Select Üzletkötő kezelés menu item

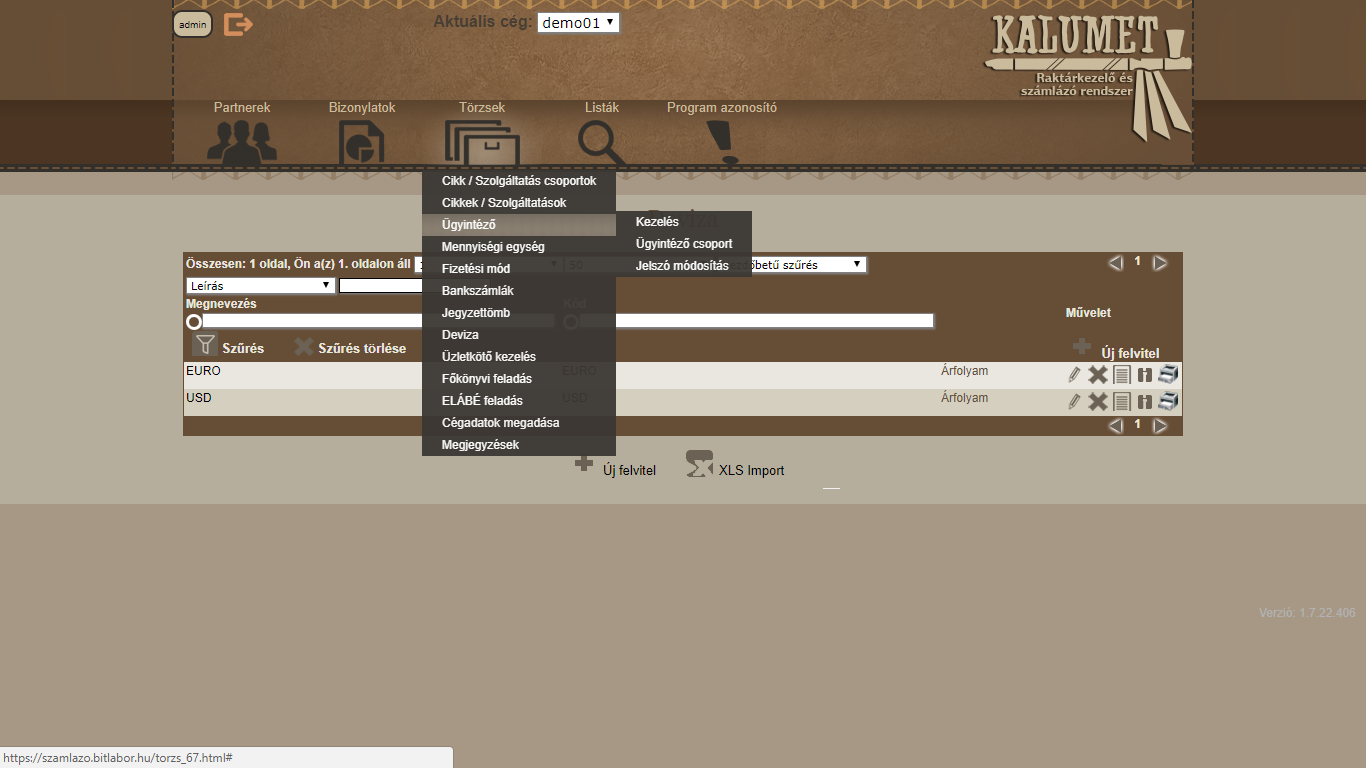point(519,357)
